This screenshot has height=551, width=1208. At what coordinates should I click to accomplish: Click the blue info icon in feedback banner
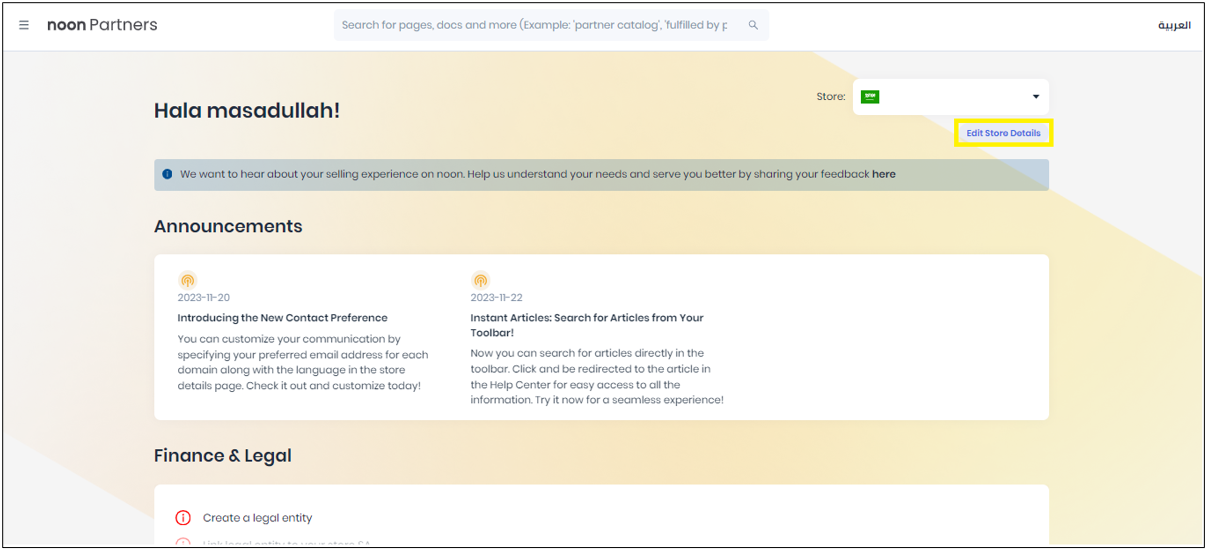(167, 174)
